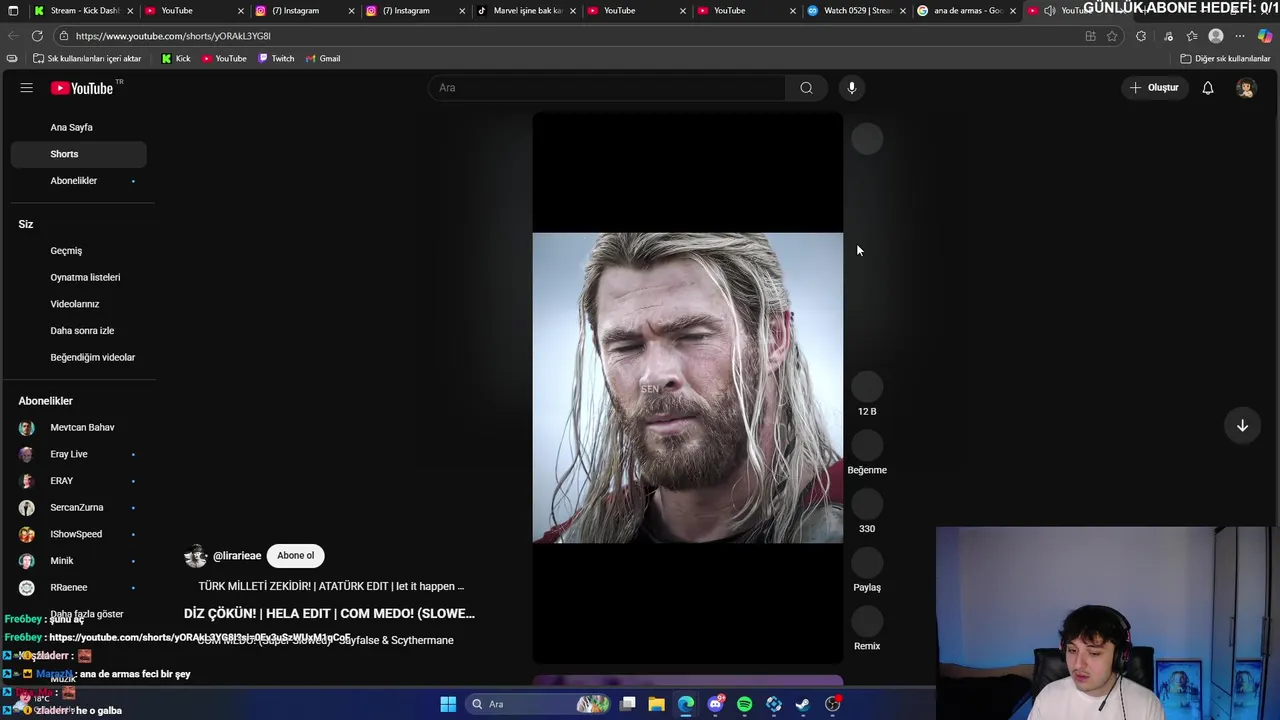Open Beğendiğim videolar list
This screenshot has width=1280, height=720.
click(92, 358)
